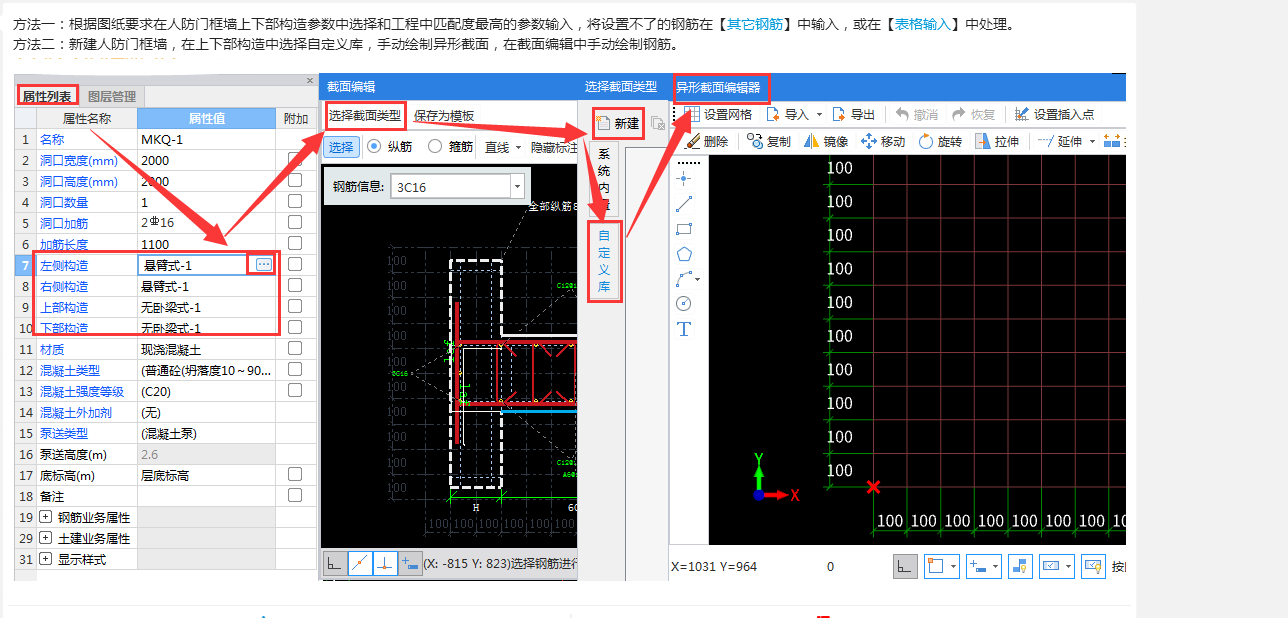Open the 延伸 extend dropdown arrow
The height and width of the screenshot is (618, 1288).
tap(1092, 142)
